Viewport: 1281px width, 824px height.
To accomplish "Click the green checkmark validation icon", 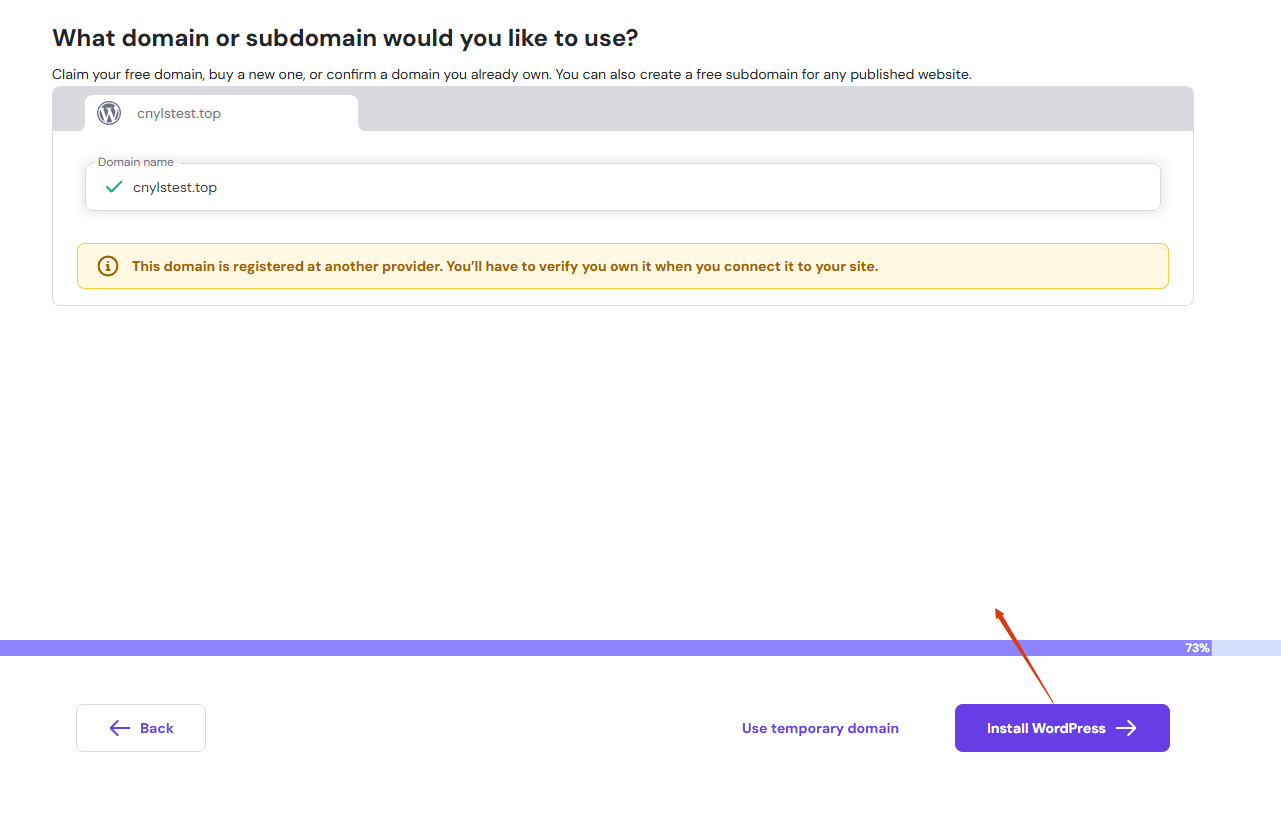I will (114, 187).
